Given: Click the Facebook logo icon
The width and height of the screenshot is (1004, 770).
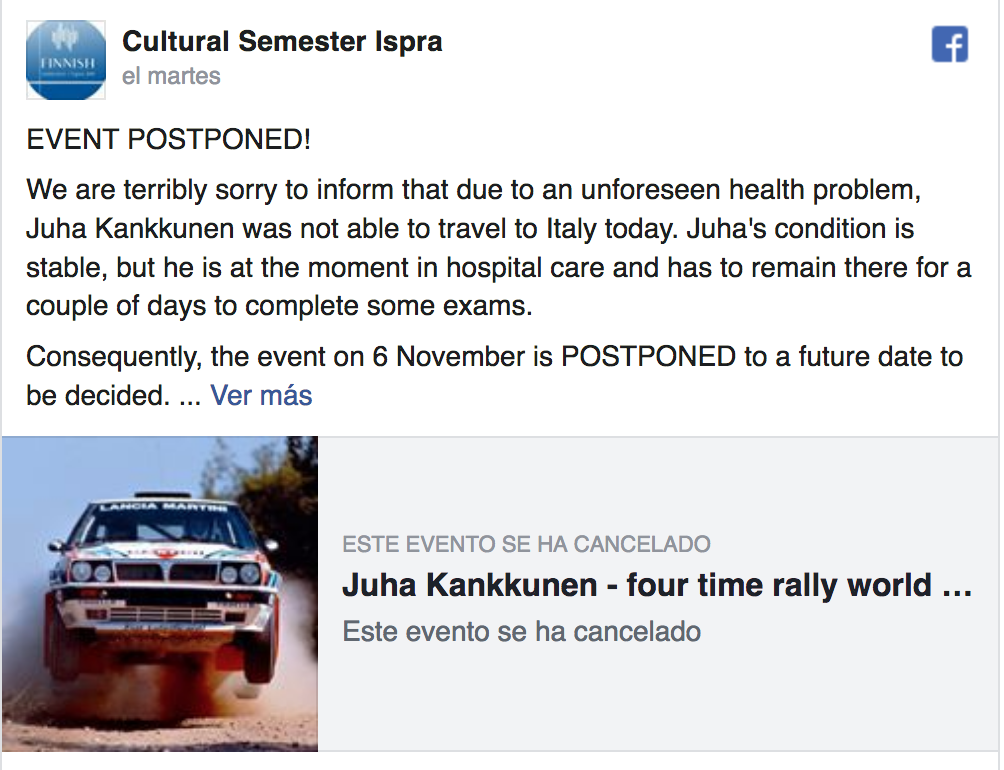Looking at the screenshot, I should (x=949, y=44).
